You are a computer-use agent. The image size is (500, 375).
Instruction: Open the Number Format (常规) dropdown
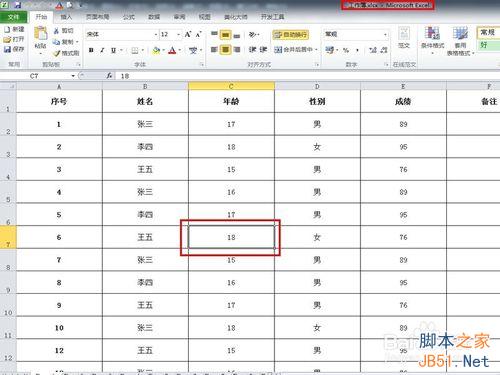tap(385, 34)
